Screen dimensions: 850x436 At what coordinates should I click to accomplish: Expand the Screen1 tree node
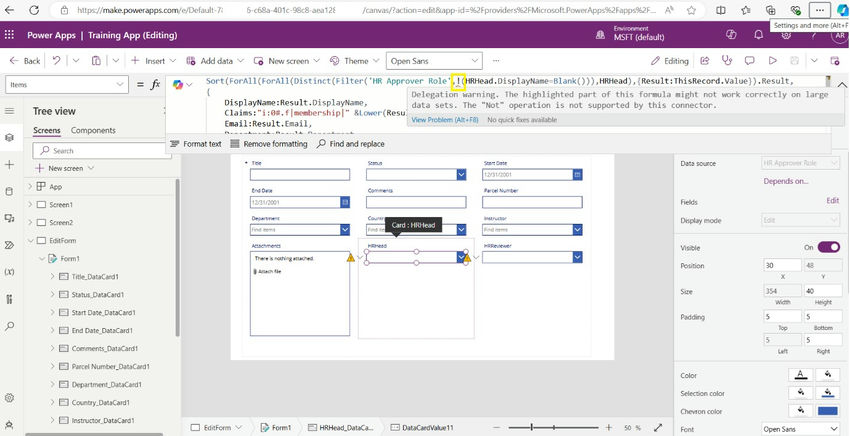30,204
